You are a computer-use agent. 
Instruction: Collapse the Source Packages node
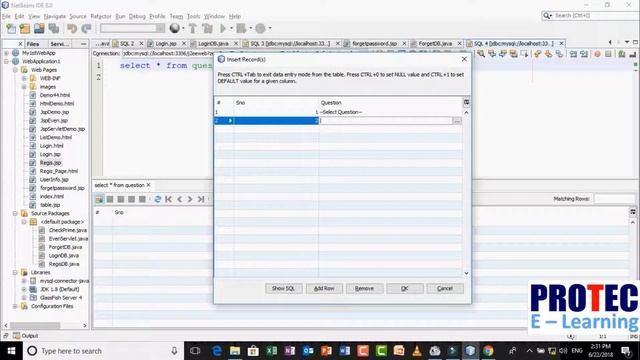pos(15,213)
